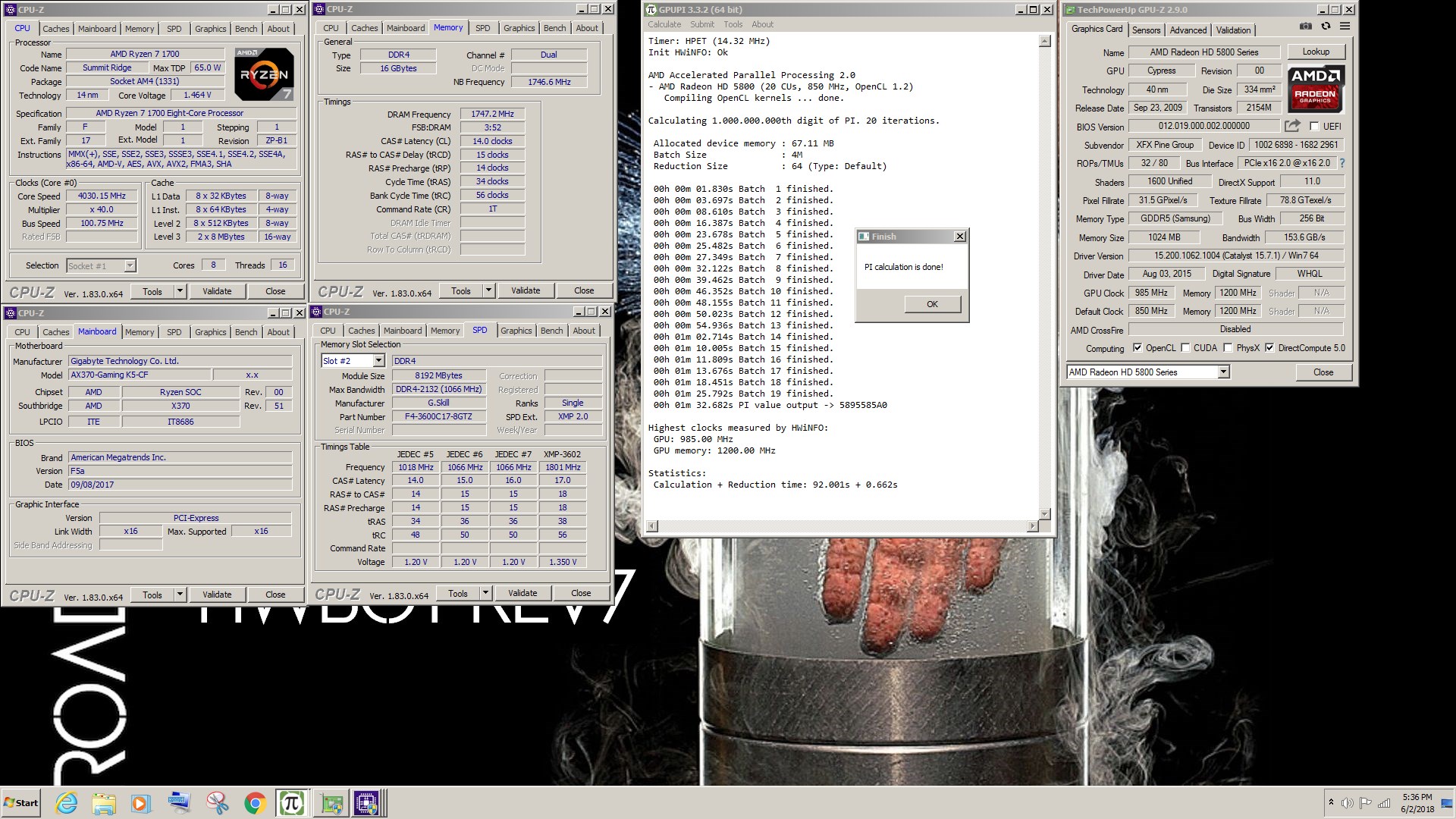
Task: Click GPUPI horizontal scrollbar right arrow
Action: [x=1031, y=526]
